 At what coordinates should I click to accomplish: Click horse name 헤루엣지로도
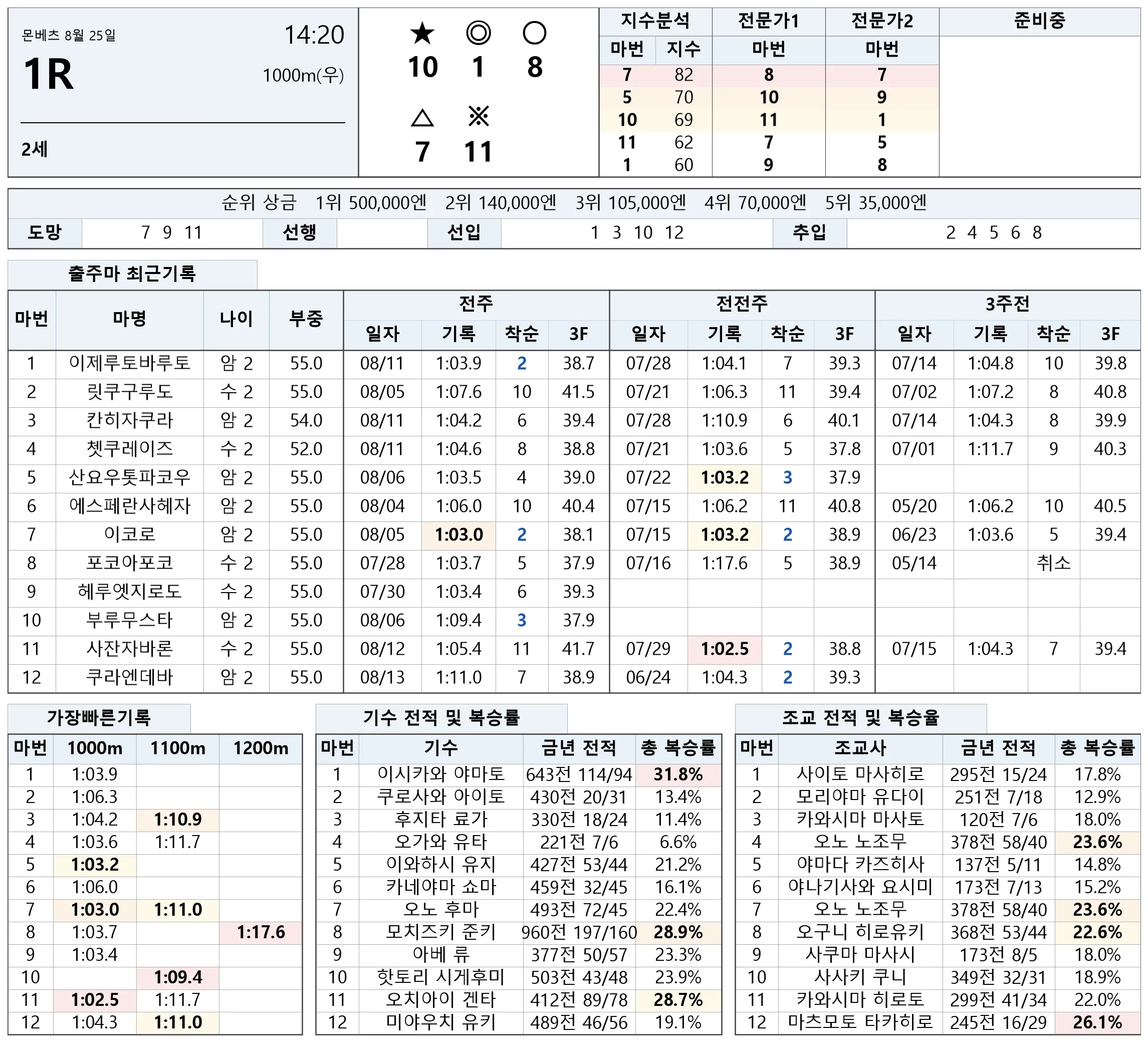click(x=129, y=592)
